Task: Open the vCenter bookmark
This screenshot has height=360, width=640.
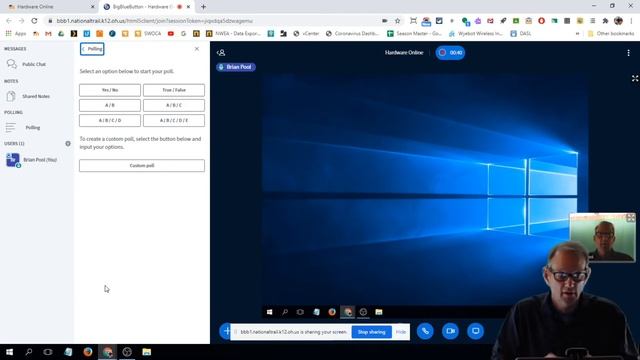Action: point(306,33)
